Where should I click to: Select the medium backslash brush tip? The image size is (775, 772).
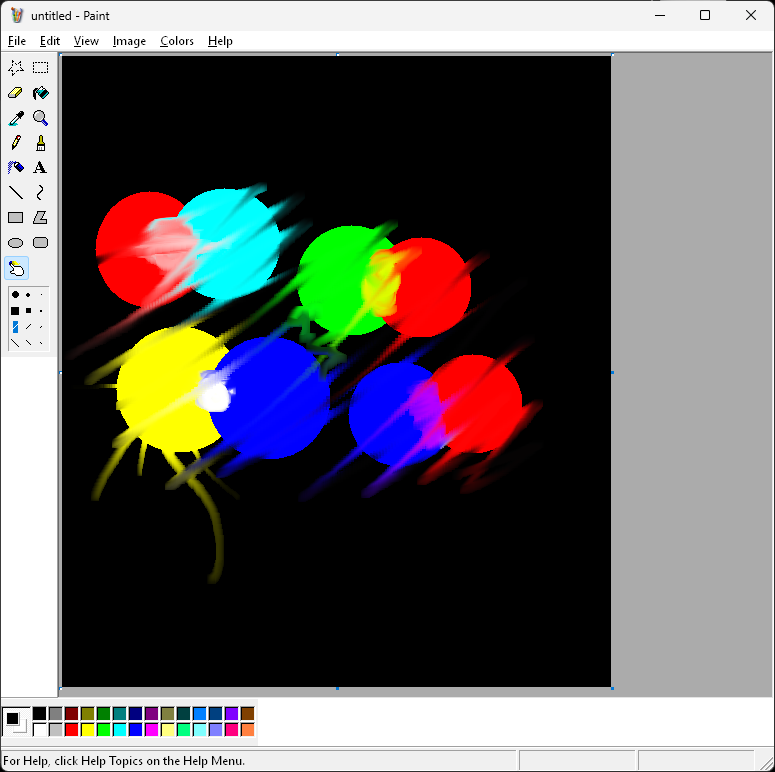(28, 343)
